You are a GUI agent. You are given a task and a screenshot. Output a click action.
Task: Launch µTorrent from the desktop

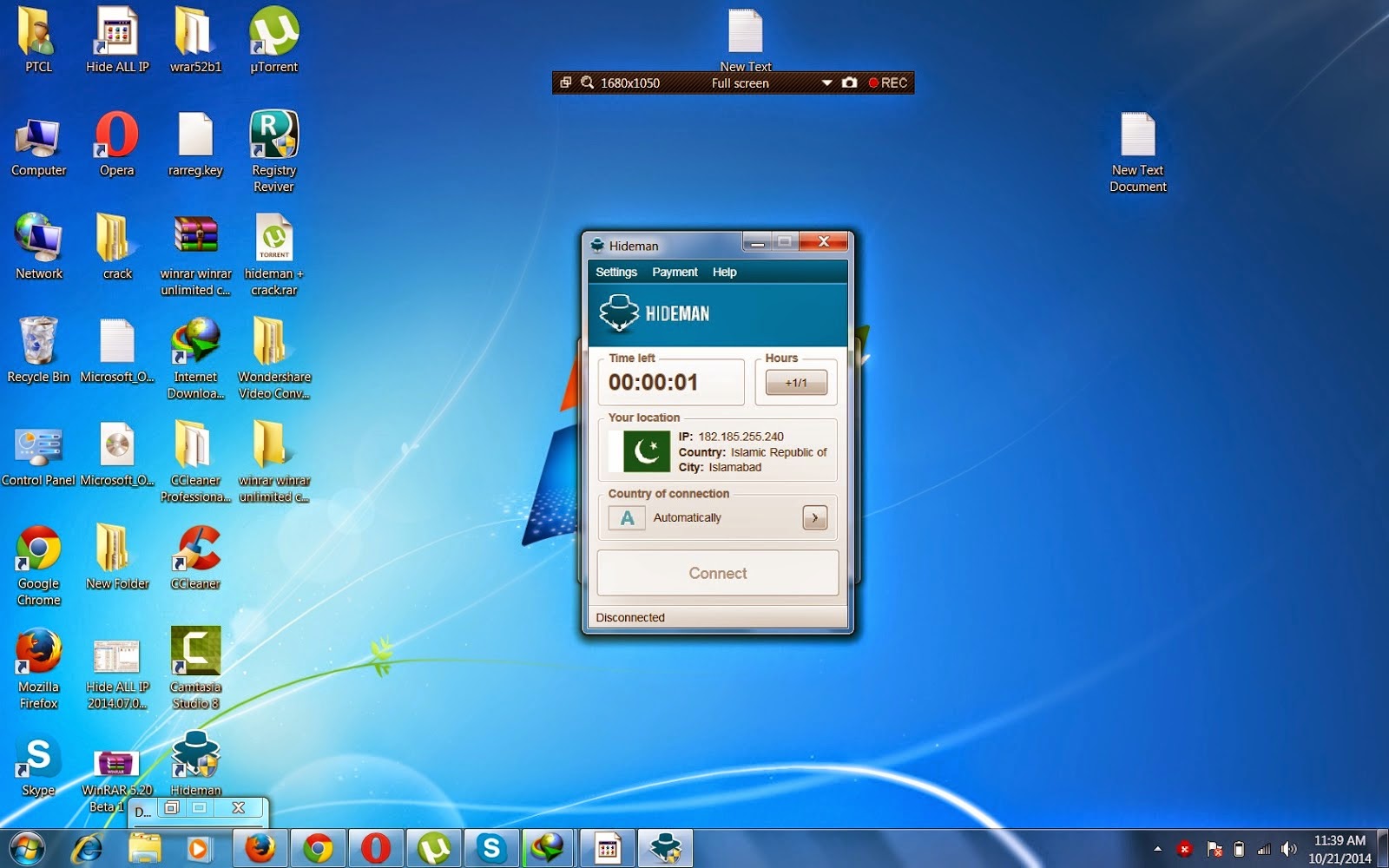(273, 39)
